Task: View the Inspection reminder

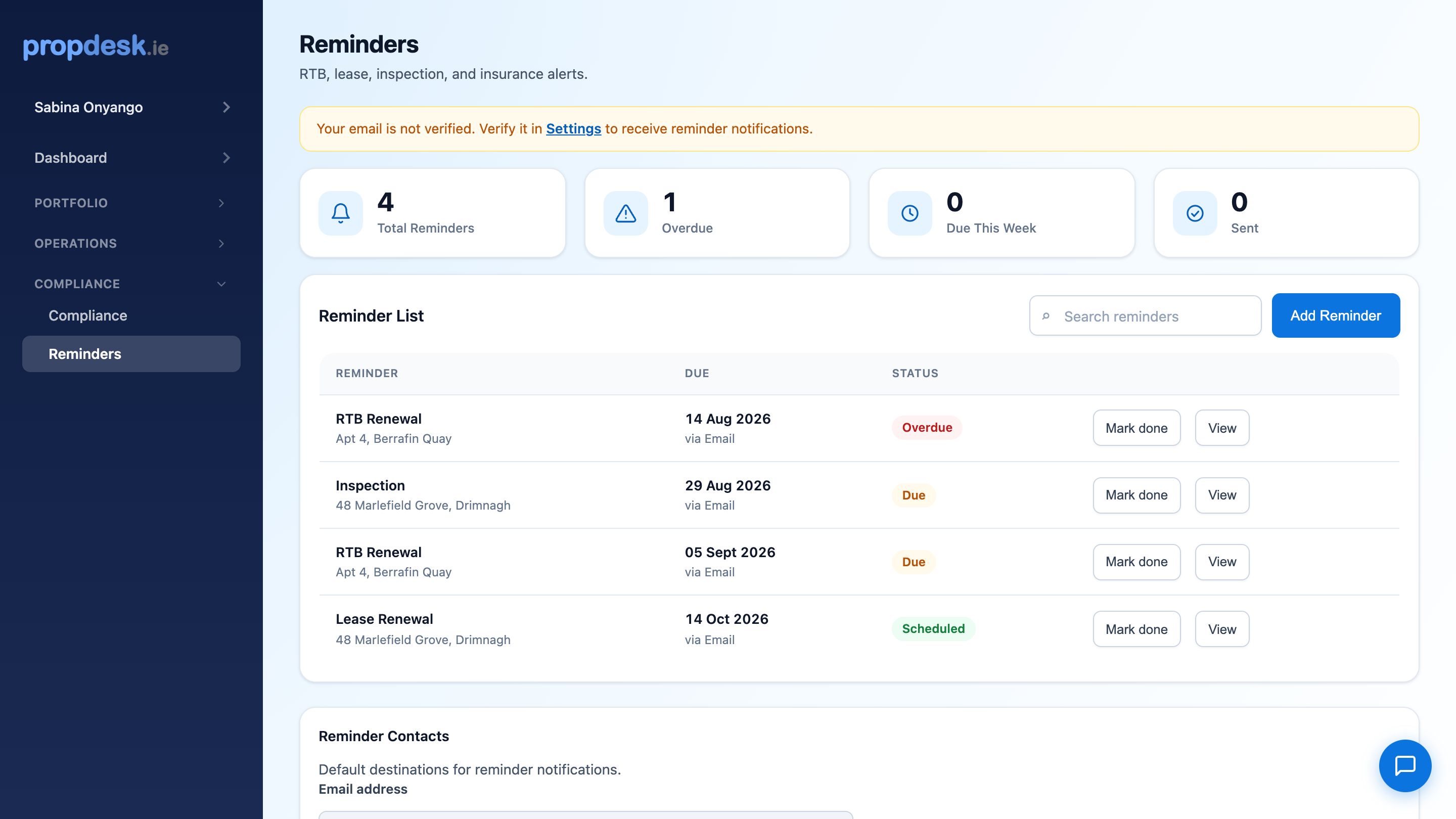Action: 1222,495
